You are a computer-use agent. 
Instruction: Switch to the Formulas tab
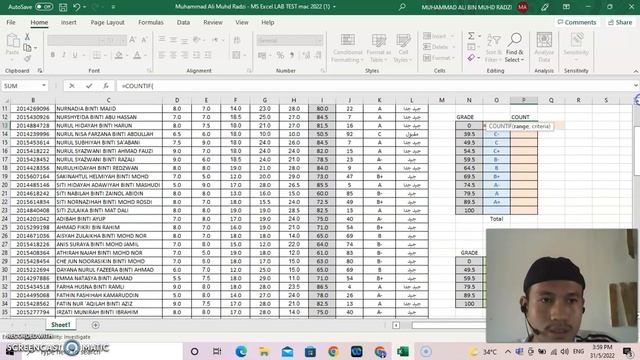pyautogui.click(x=151, y=22)
